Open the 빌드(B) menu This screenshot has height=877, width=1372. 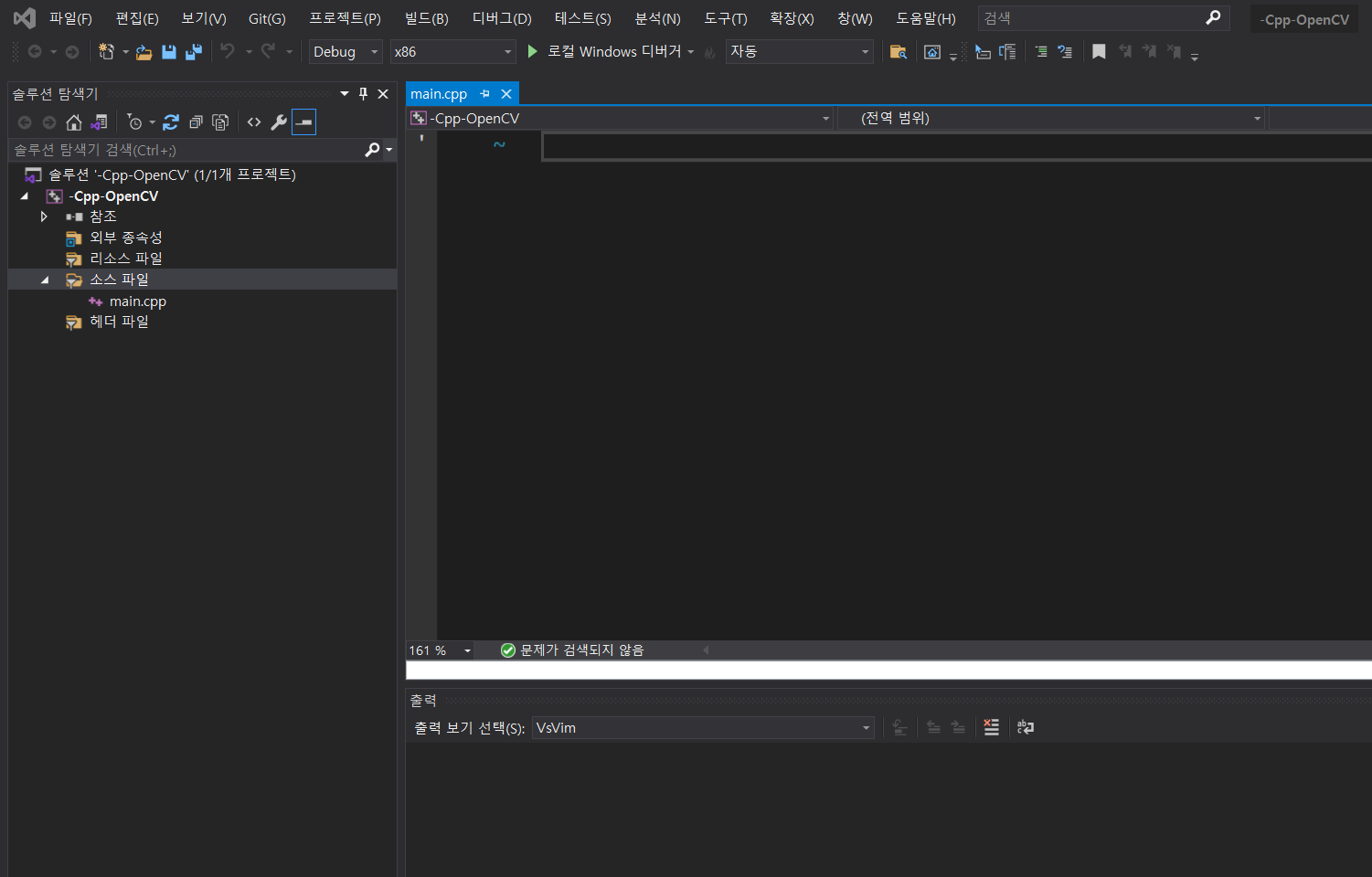[x=427, y=18]
